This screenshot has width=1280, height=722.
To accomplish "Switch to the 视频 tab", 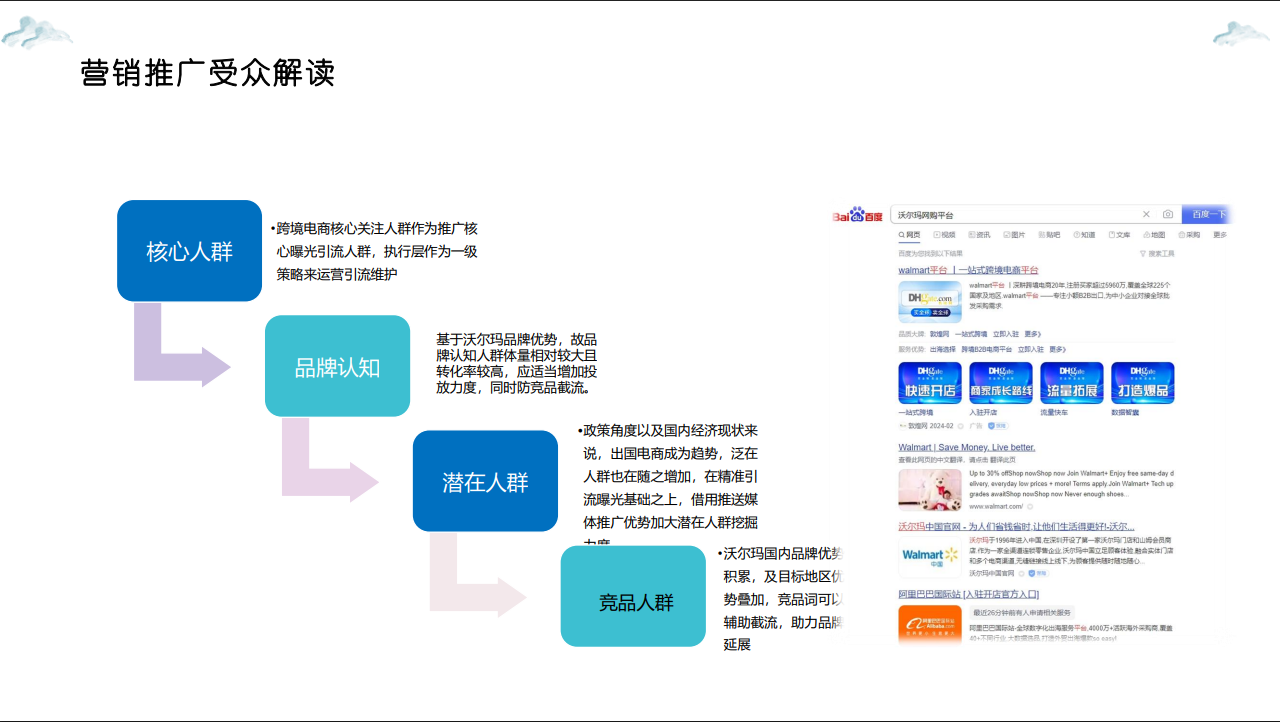I will (x=945, y=235).
